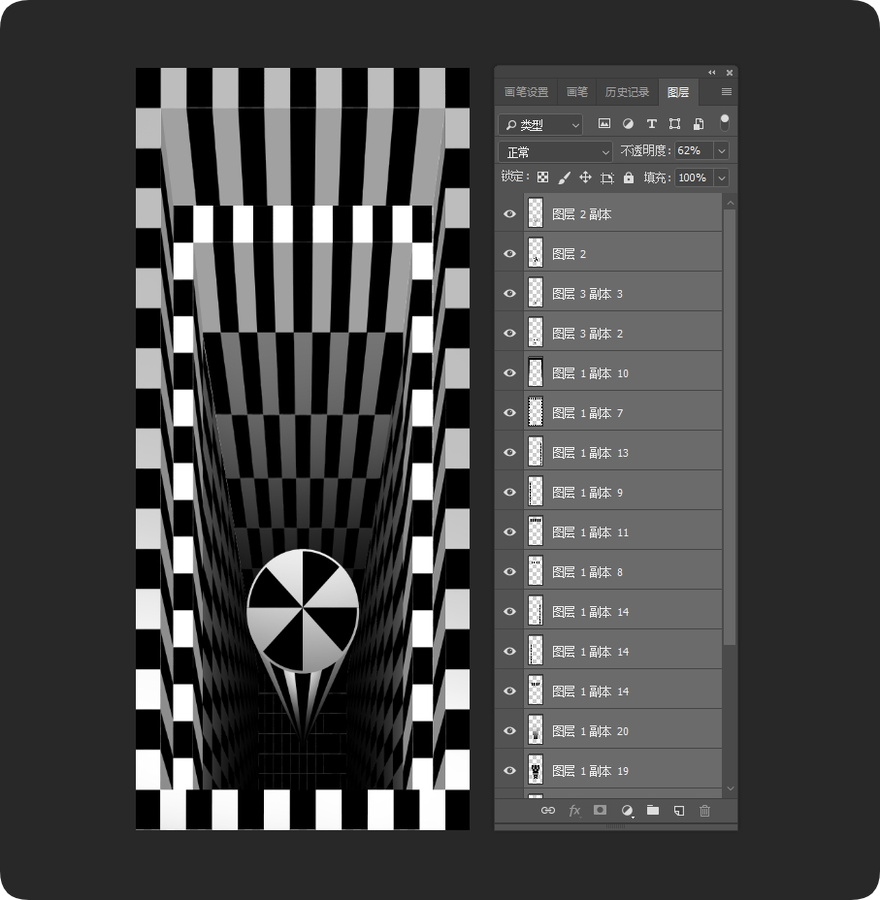This screenshot has height=900, width=880.
Task: Open the layers panel flyout menu
Action: click(x=726, y=92)
